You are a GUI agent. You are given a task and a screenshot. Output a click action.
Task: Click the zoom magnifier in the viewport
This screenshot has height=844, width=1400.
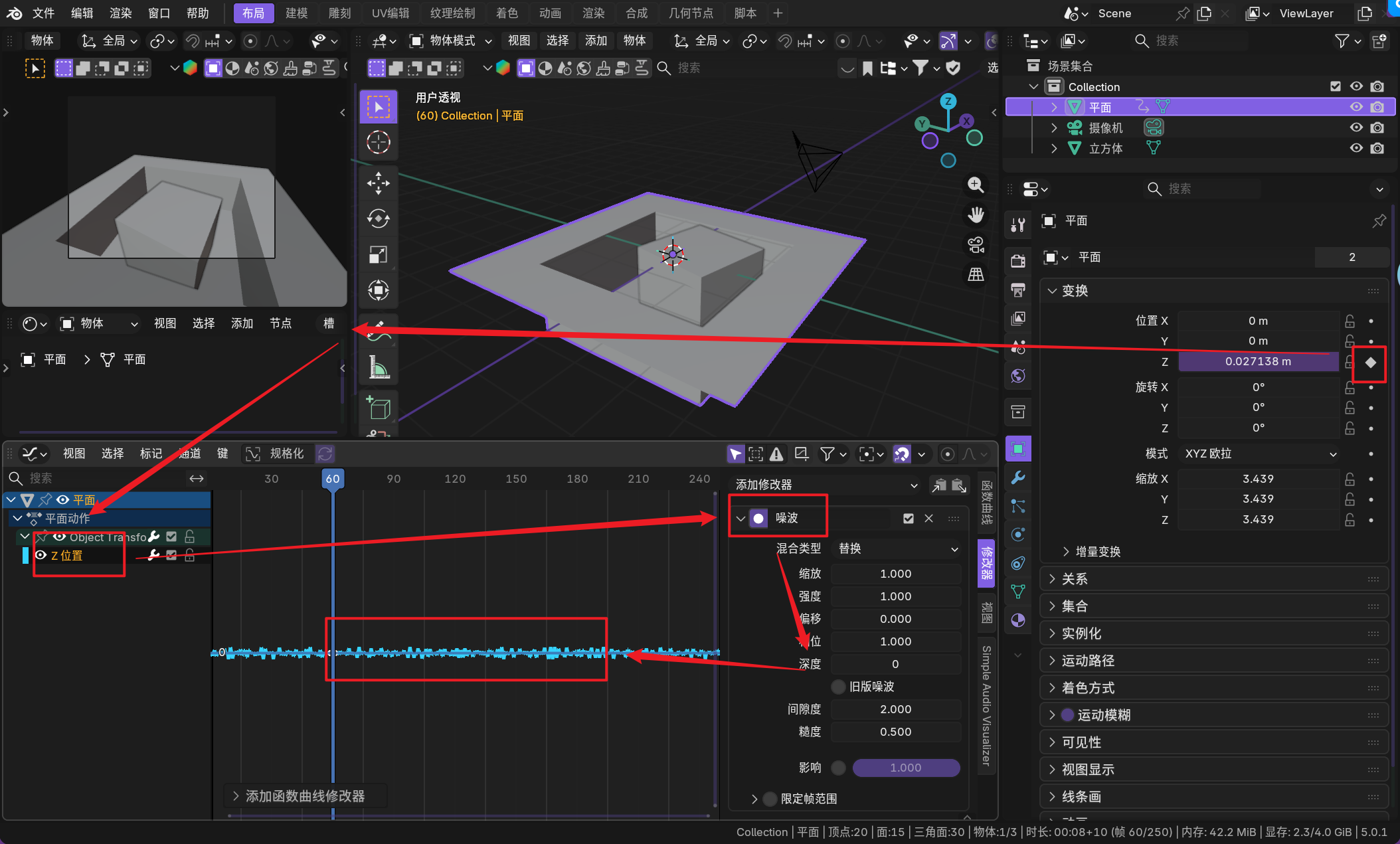[x=975, y=185]
